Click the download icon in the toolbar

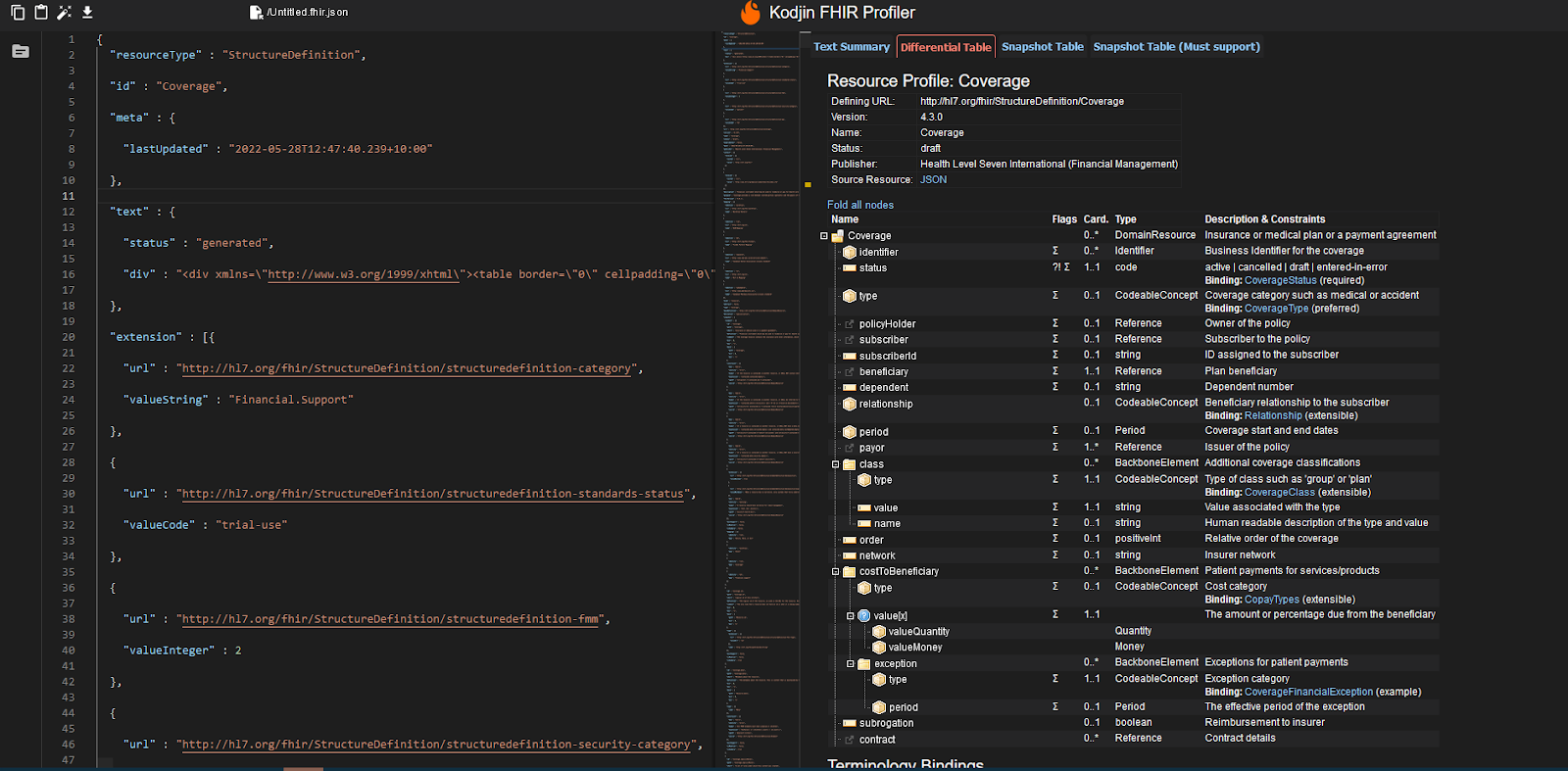[87, 13]
